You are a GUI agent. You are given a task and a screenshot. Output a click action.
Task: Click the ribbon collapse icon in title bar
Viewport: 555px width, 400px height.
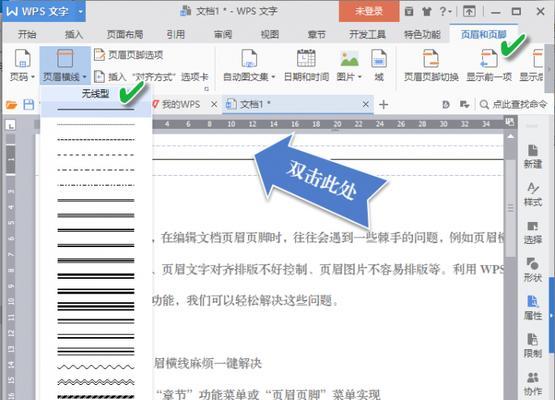click(469, 11)
